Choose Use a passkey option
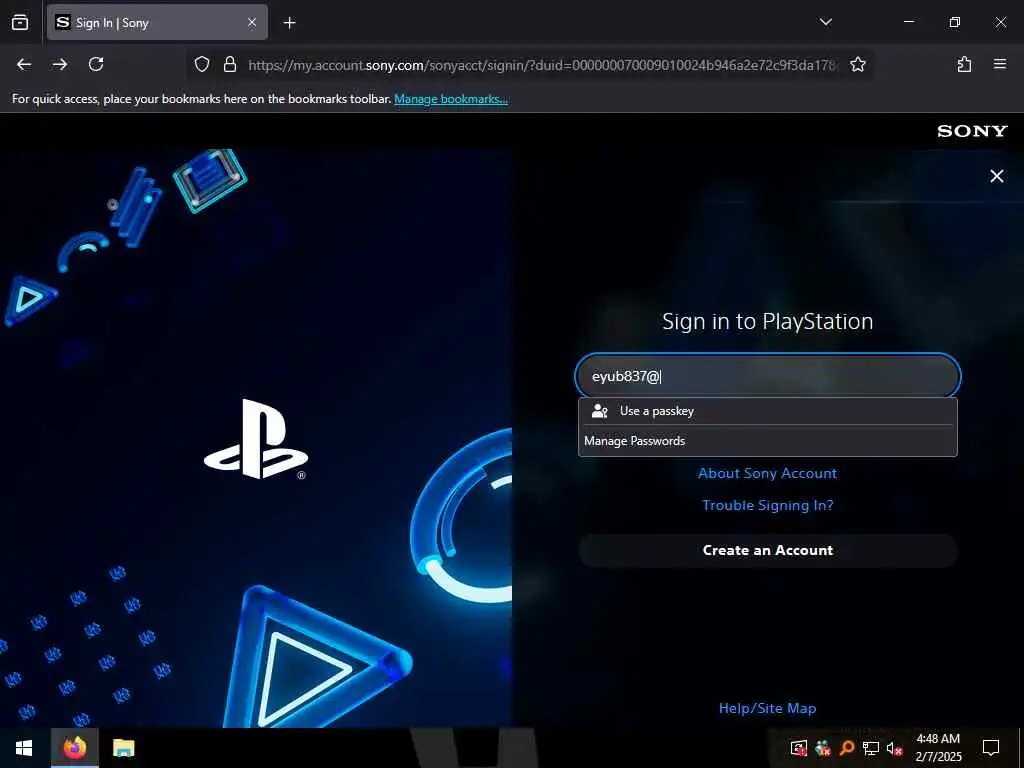The height and width of the screenshot is (768, 1024). 767,411
